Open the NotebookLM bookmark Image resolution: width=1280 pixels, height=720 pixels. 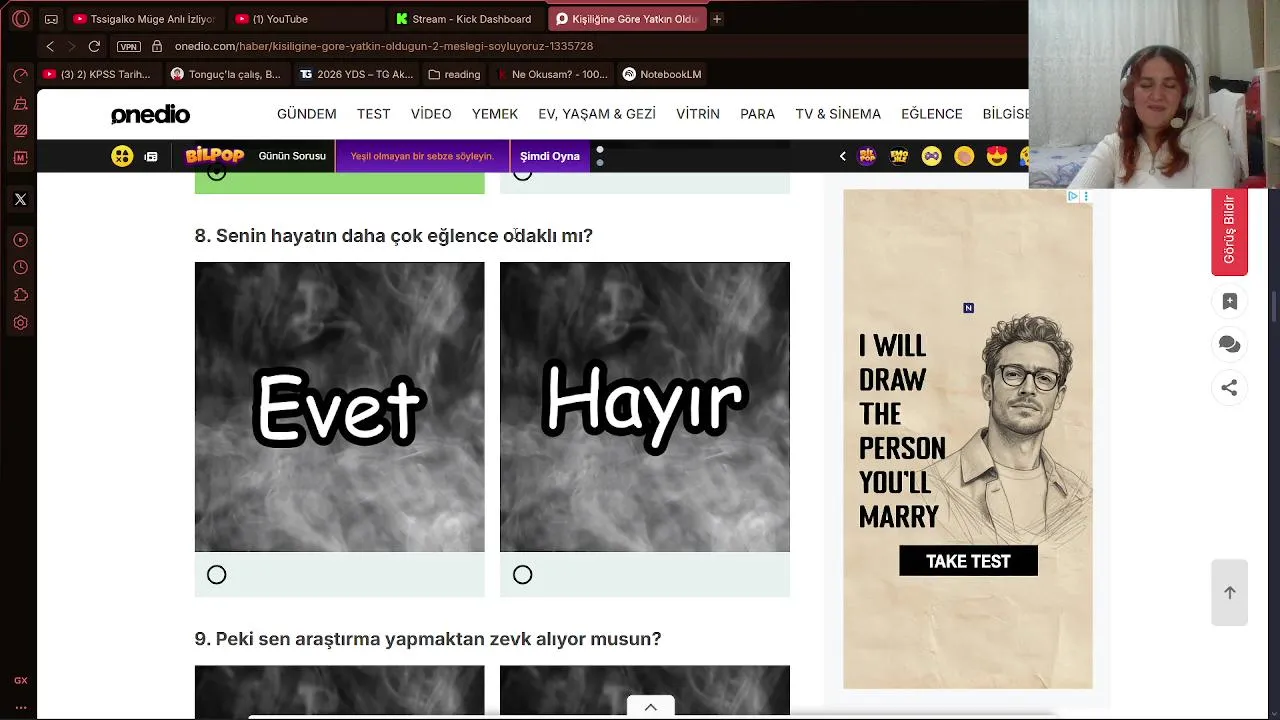pyautogui.click(x=662, y=74)
